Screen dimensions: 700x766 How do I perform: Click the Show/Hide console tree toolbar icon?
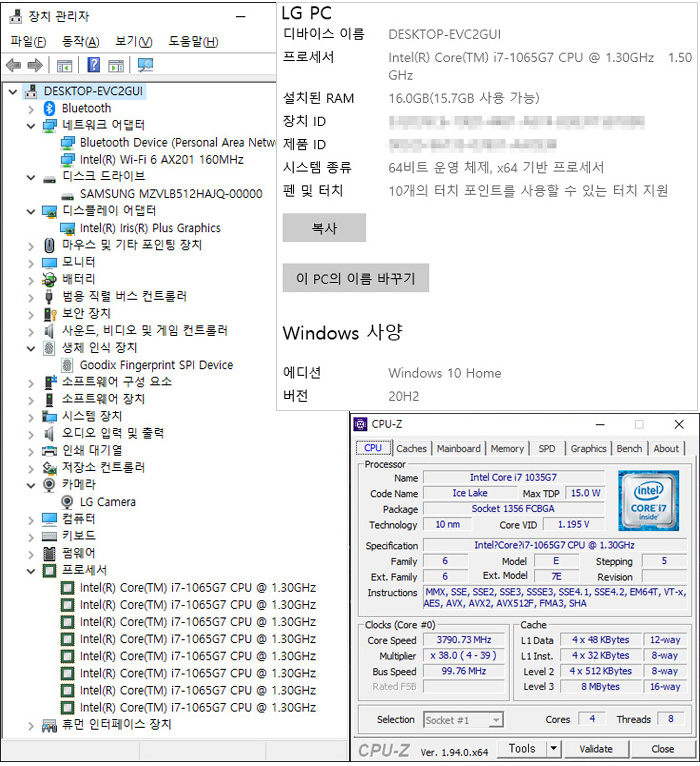click(64, 65)
